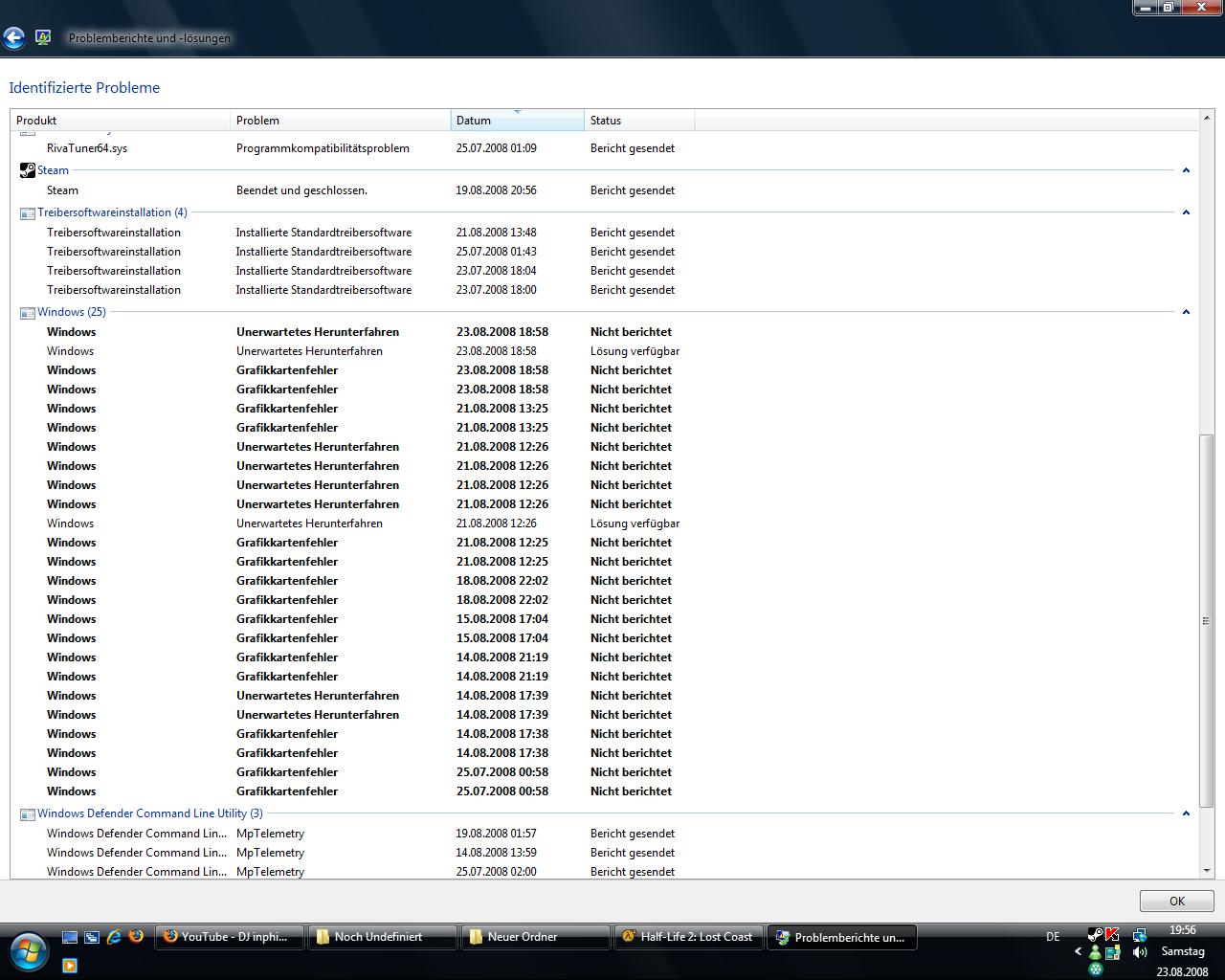Image resolution: width=1225 pixels, height=980 pixels.
Task: Open the Windows Start orb
Action: tap(29, 951)
